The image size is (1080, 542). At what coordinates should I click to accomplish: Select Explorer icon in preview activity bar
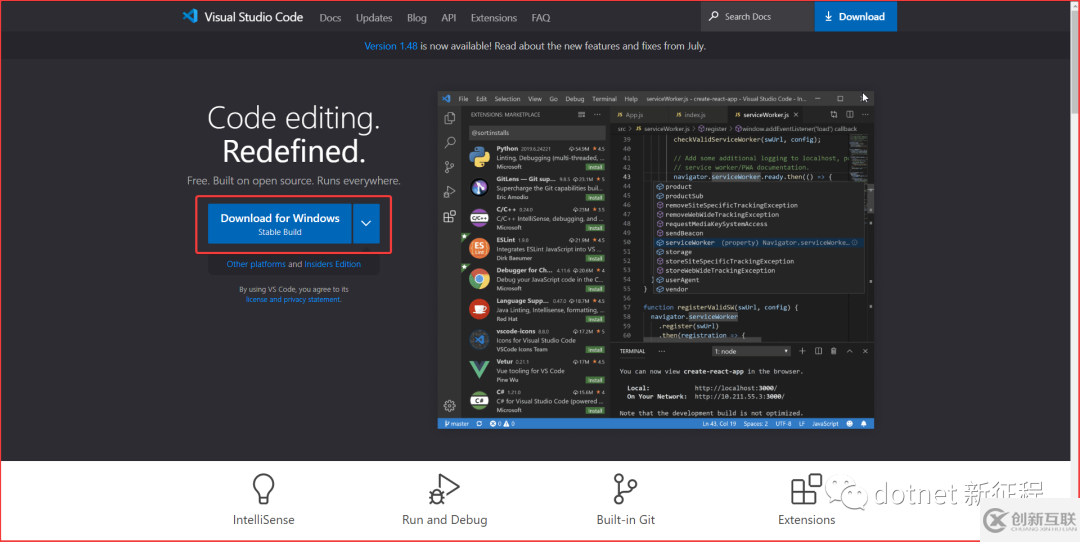click(x=450, y=118)
